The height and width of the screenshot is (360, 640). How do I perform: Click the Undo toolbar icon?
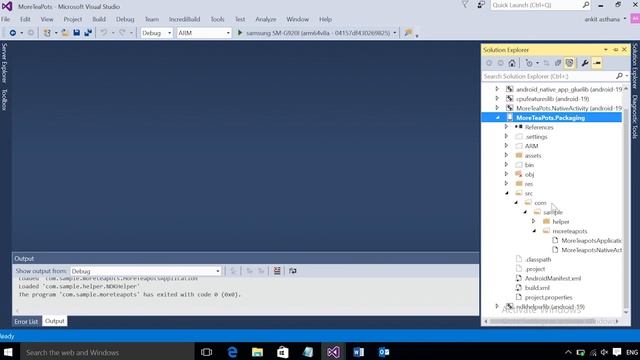click(104, 33)
